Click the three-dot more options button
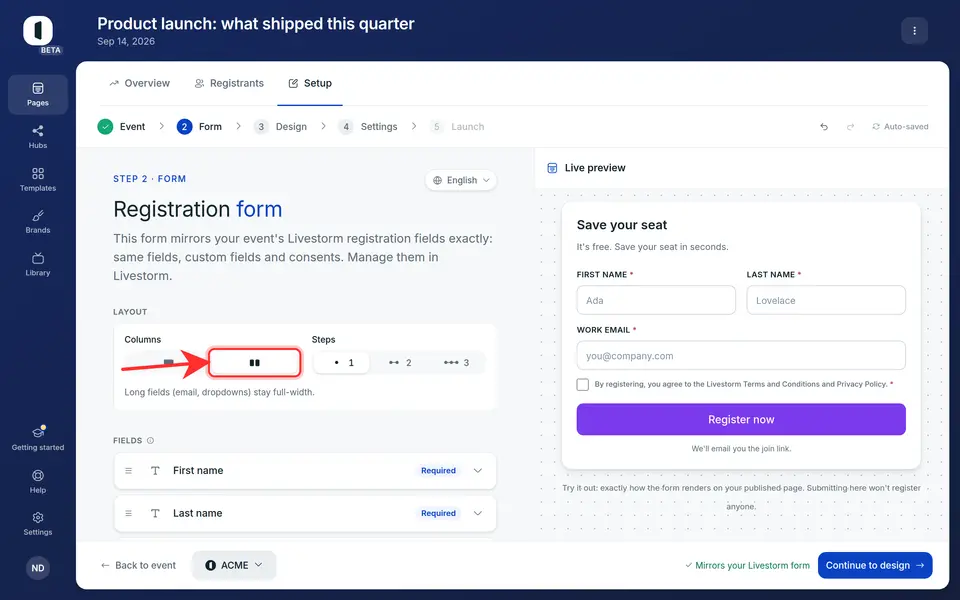The image size is (960, 600). tap(914, 31)
